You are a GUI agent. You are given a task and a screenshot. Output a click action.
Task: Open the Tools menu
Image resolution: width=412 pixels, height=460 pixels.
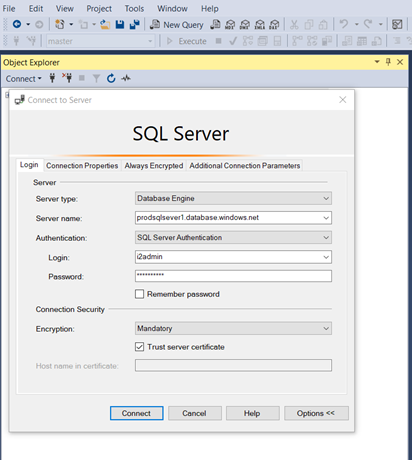(x=134, y=8)
